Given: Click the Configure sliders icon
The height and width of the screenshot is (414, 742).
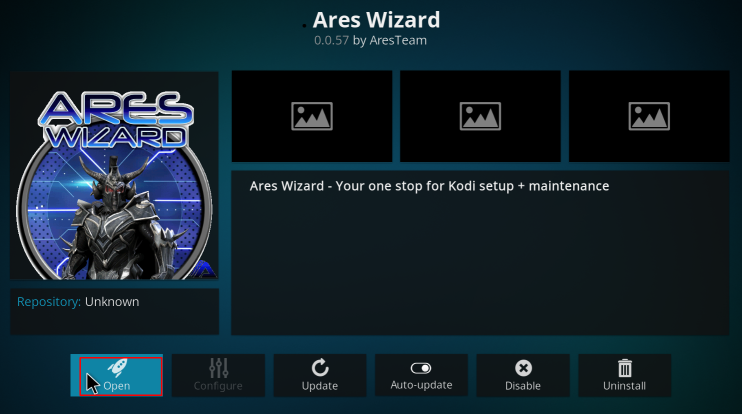Looking at the screenshot, I should [219, 368].
